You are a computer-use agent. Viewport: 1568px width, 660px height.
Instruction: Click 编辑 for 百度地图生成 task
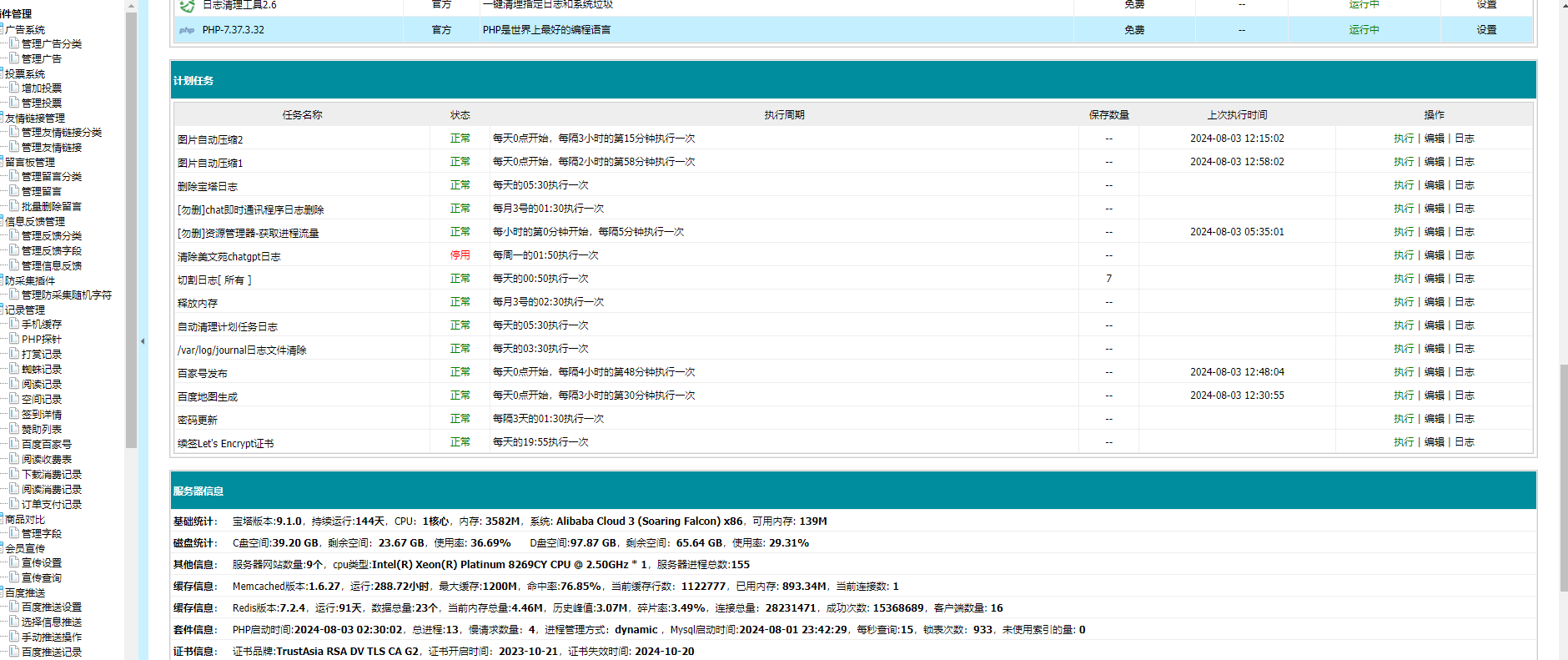tap(1435, 395)
